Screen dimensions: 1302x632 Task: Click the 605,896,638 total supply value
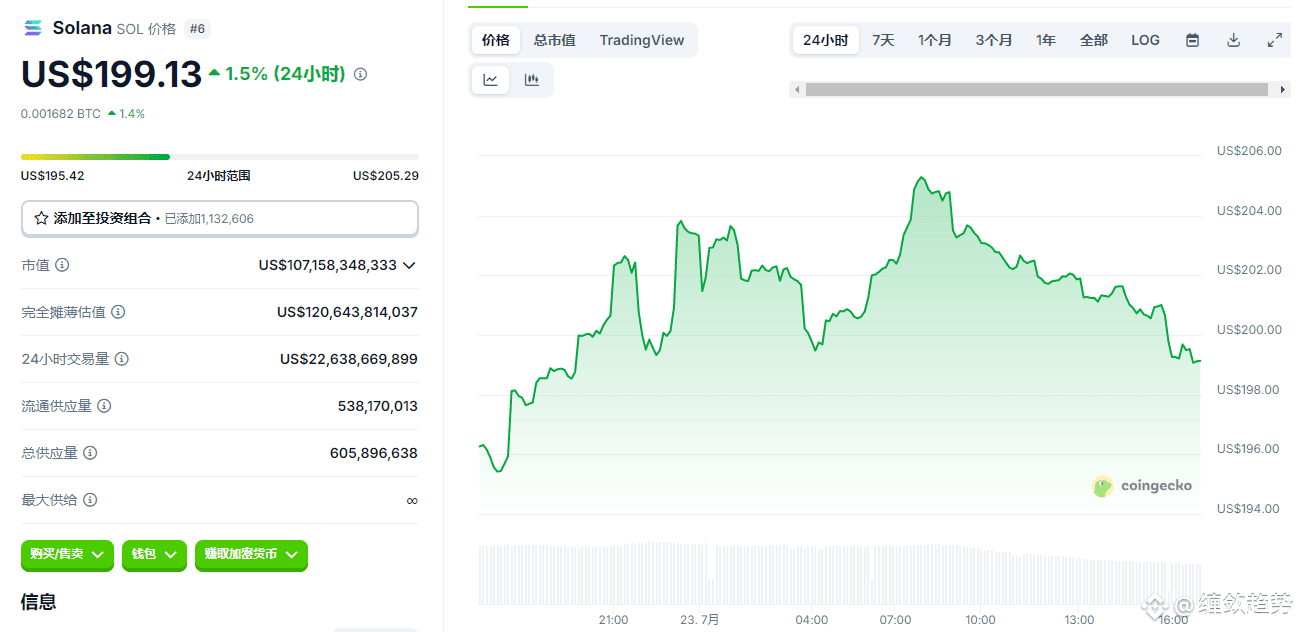(x=374, y=453)
